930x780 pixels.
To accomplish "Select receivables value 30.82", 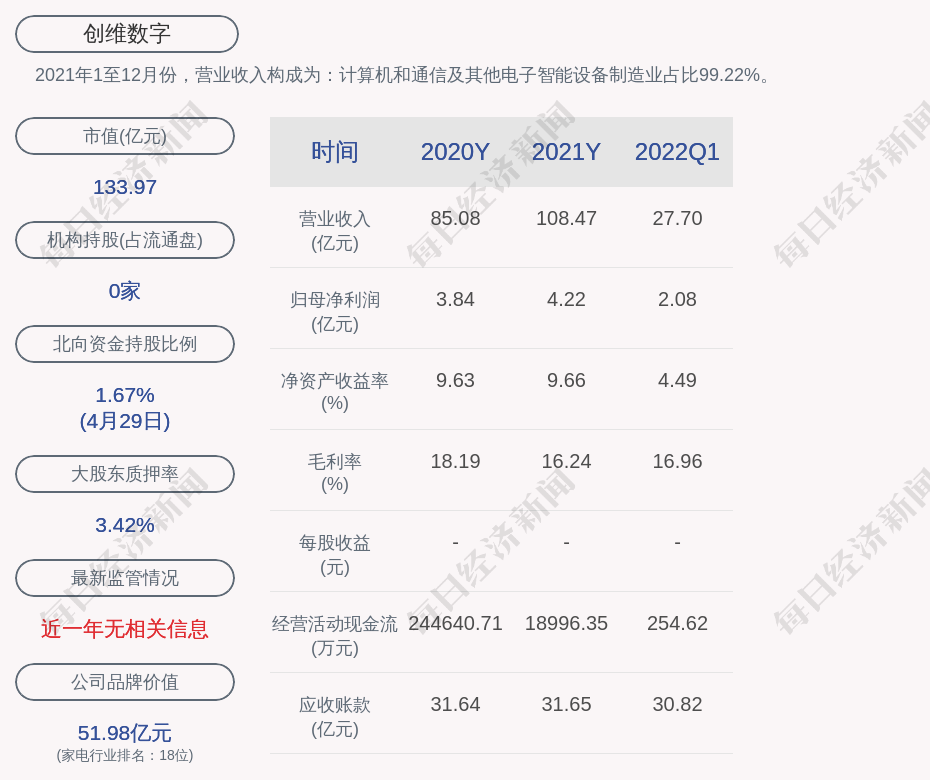I will [x=677, y=705].
